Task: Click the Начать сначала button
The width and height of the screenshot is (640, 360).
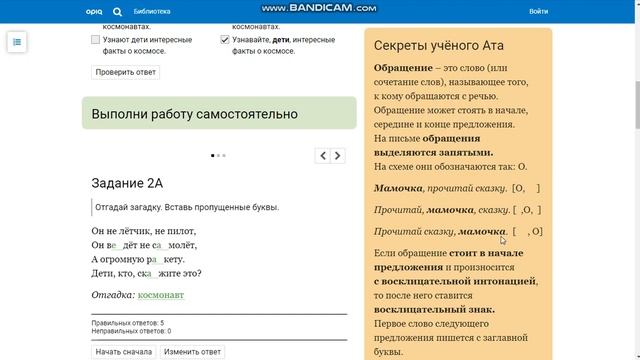Action: tap(124, 352)
